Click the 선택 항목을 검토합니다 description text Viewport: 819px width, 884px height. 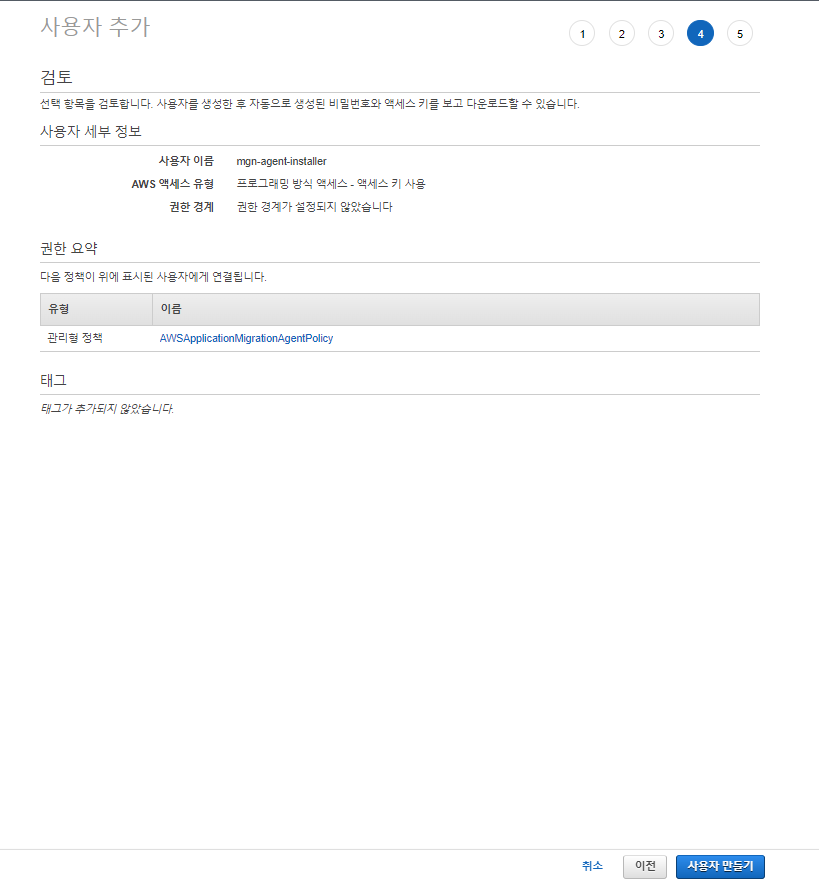click(310, 104)
